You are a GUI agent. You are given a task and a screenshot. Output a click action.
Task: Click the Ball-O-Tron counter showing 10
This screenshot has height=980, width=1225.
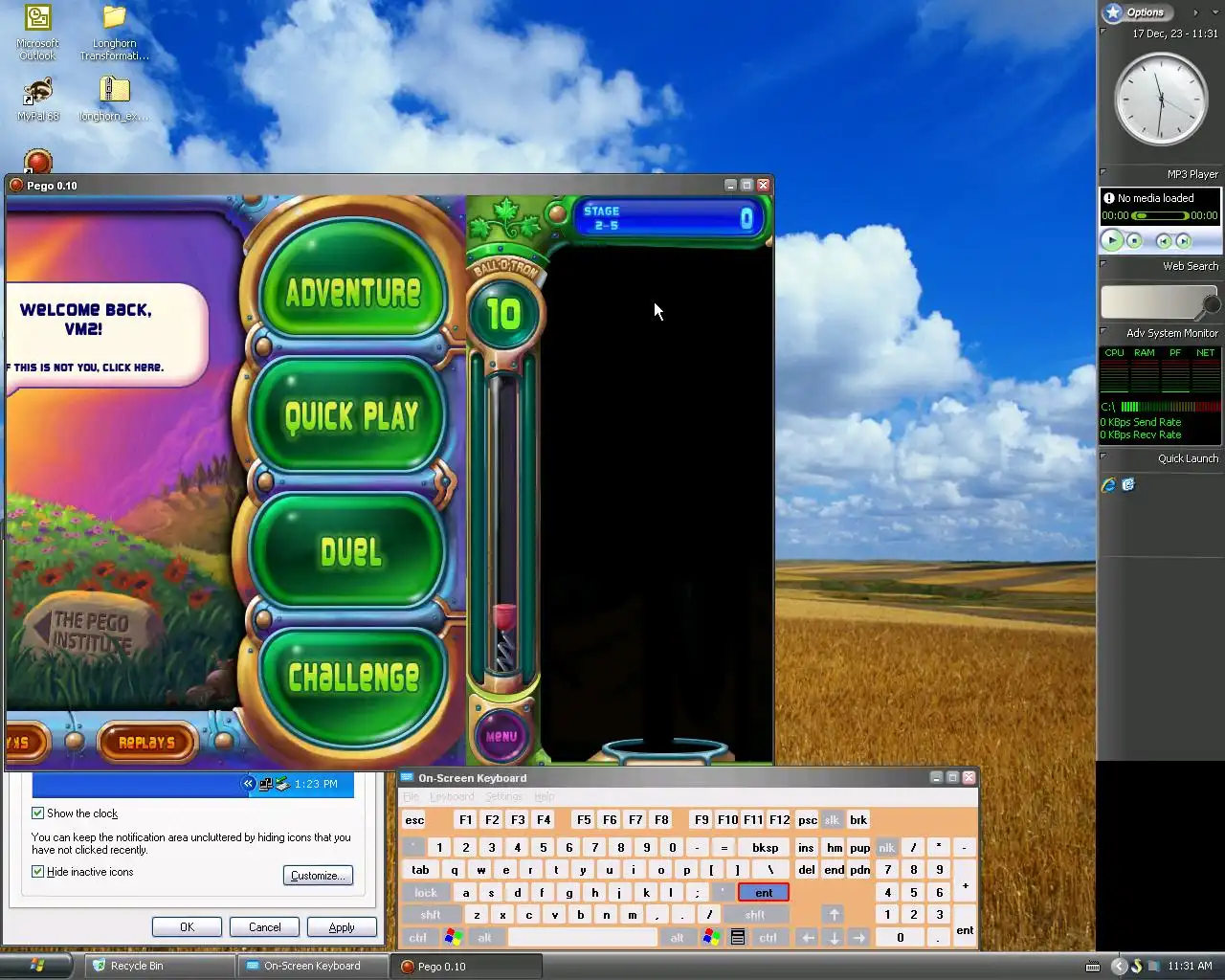click(x=503, y=314)
